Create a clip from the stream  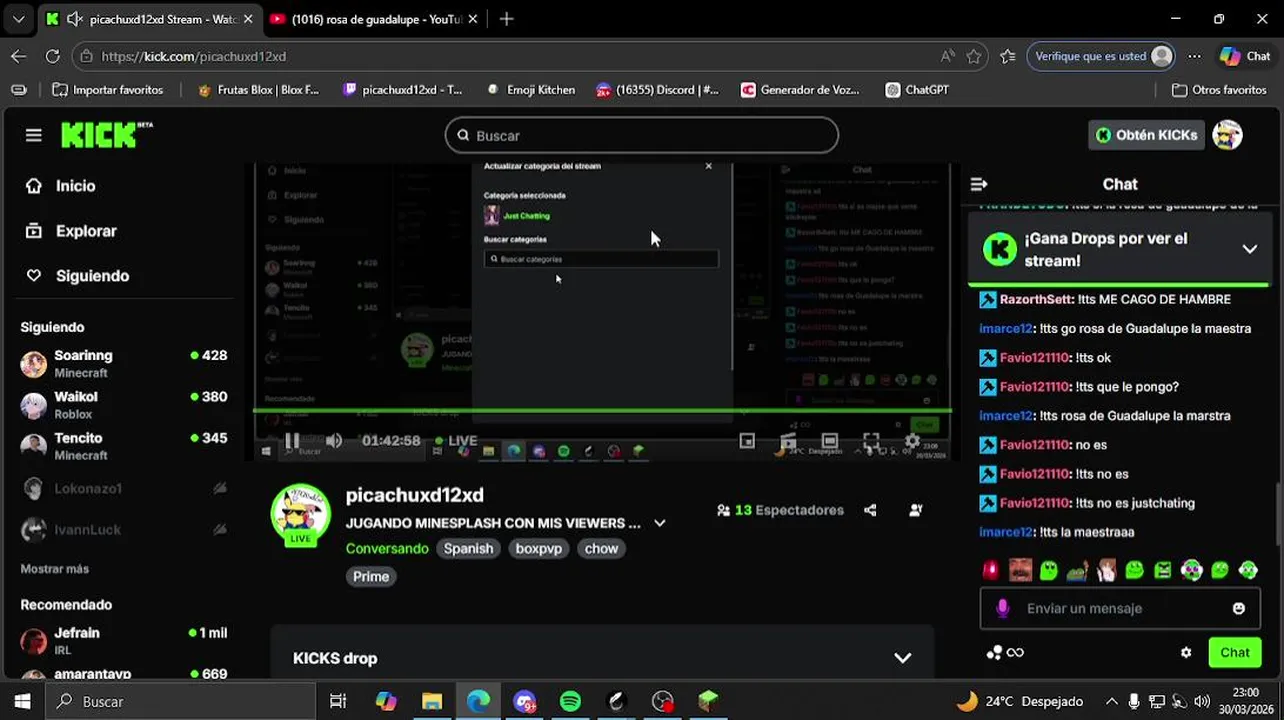point(788,440)
